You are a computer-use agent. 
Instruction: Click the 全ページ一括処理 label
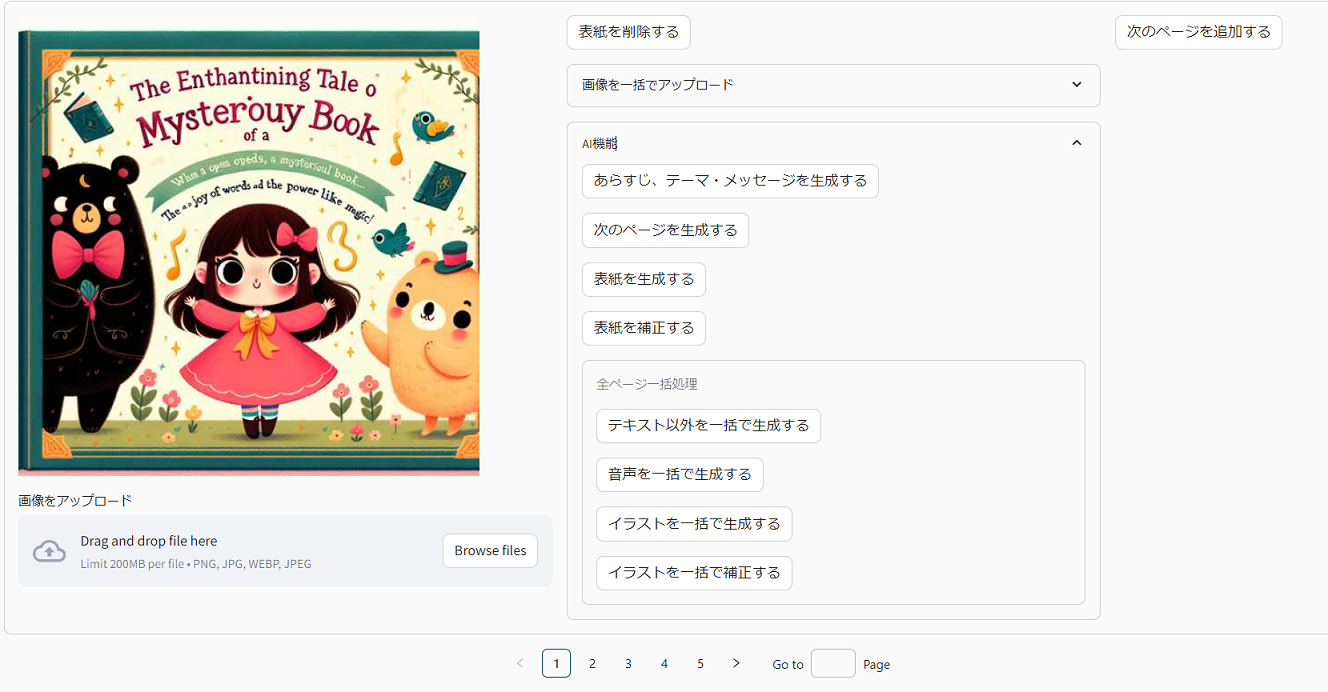click(647, 384)
